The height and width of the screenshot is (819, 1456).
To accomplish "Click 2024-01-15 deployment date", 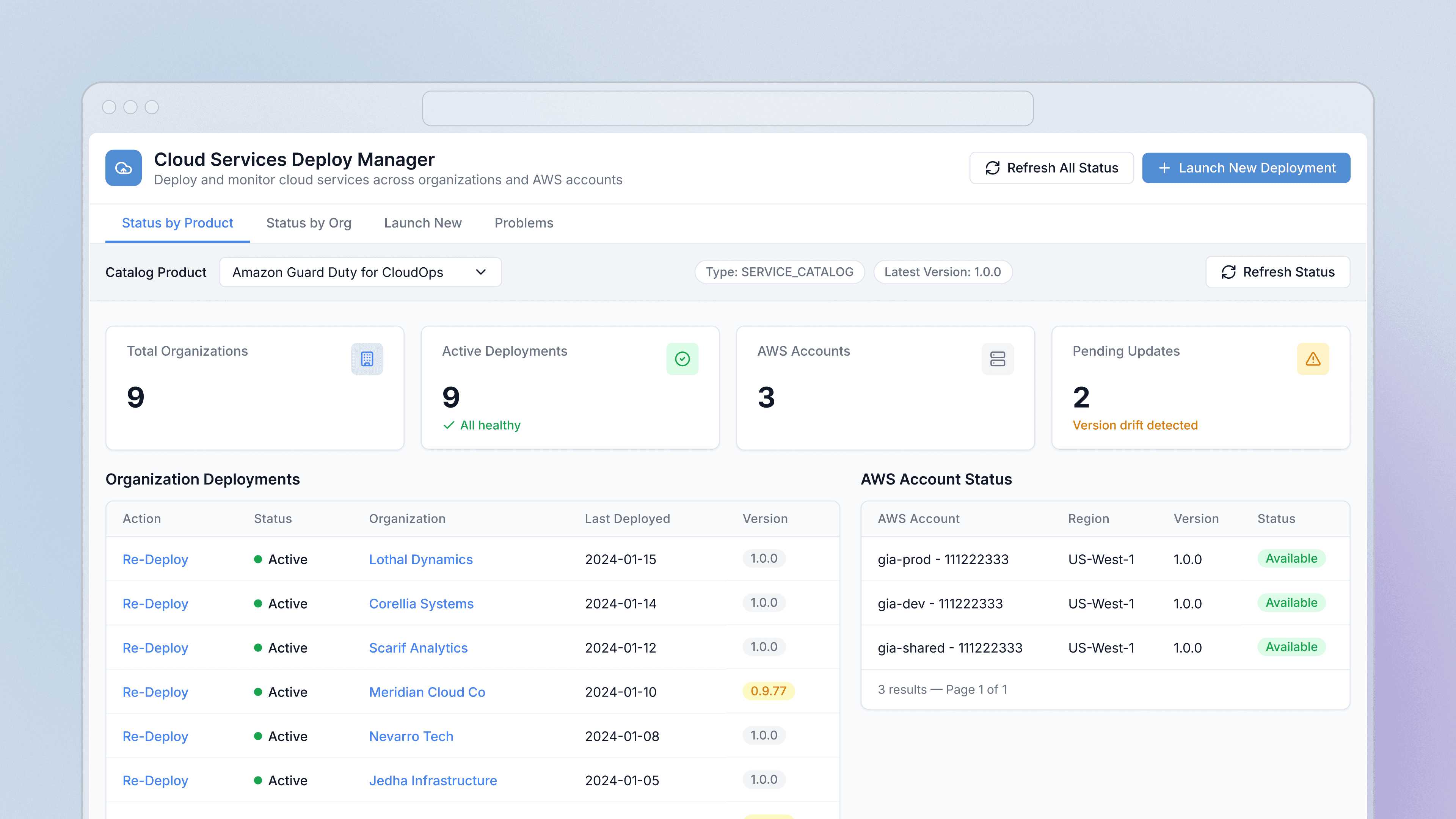I will [621, 559].
